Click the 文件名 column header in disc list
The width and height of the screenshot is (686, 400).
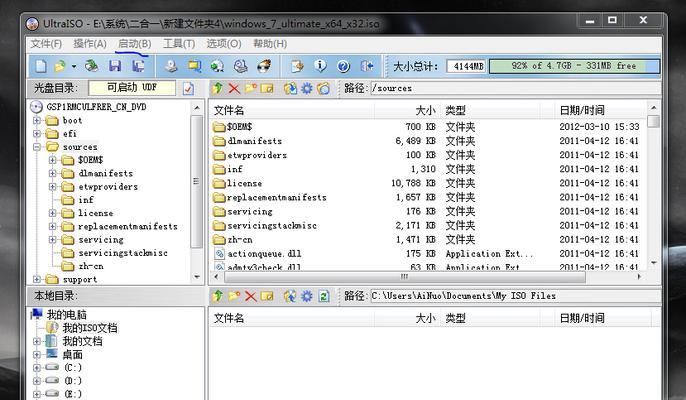pyautogui.click(x=291, y=110)
